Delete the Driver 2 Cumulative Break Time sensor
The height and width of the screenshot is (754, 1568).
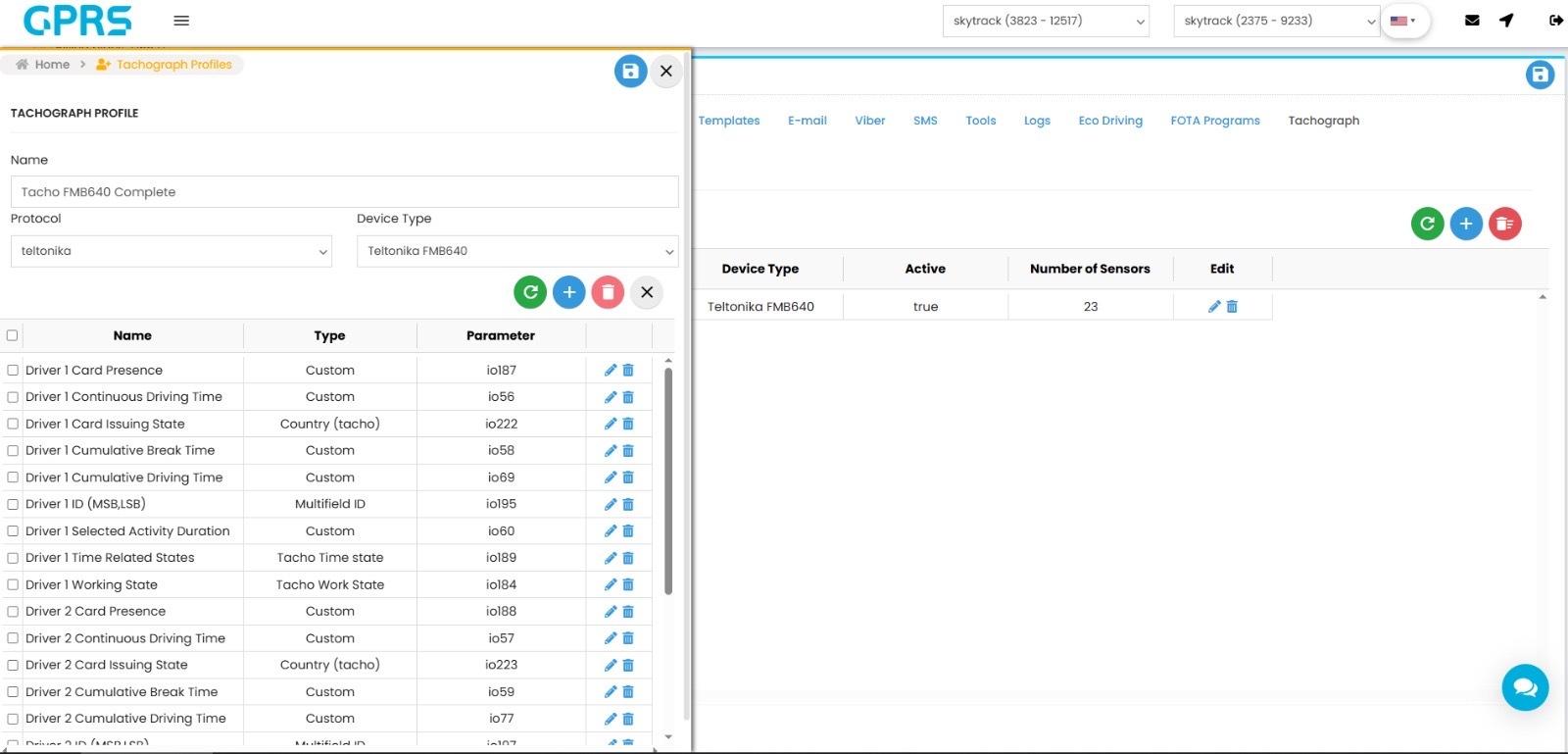628,692
